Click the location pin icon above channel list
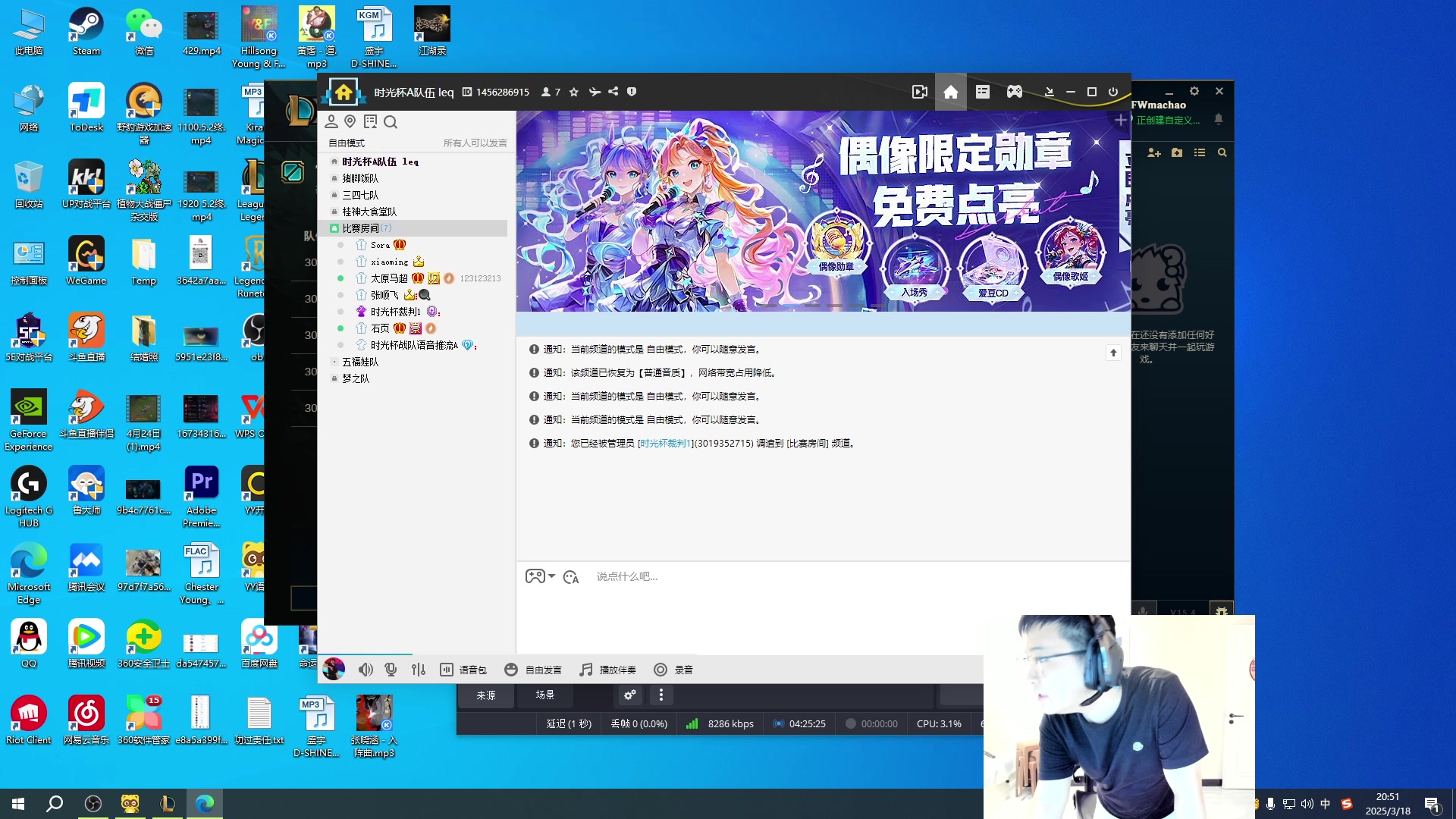This screenshot has height=819, width=1456. tap(350, 121)
